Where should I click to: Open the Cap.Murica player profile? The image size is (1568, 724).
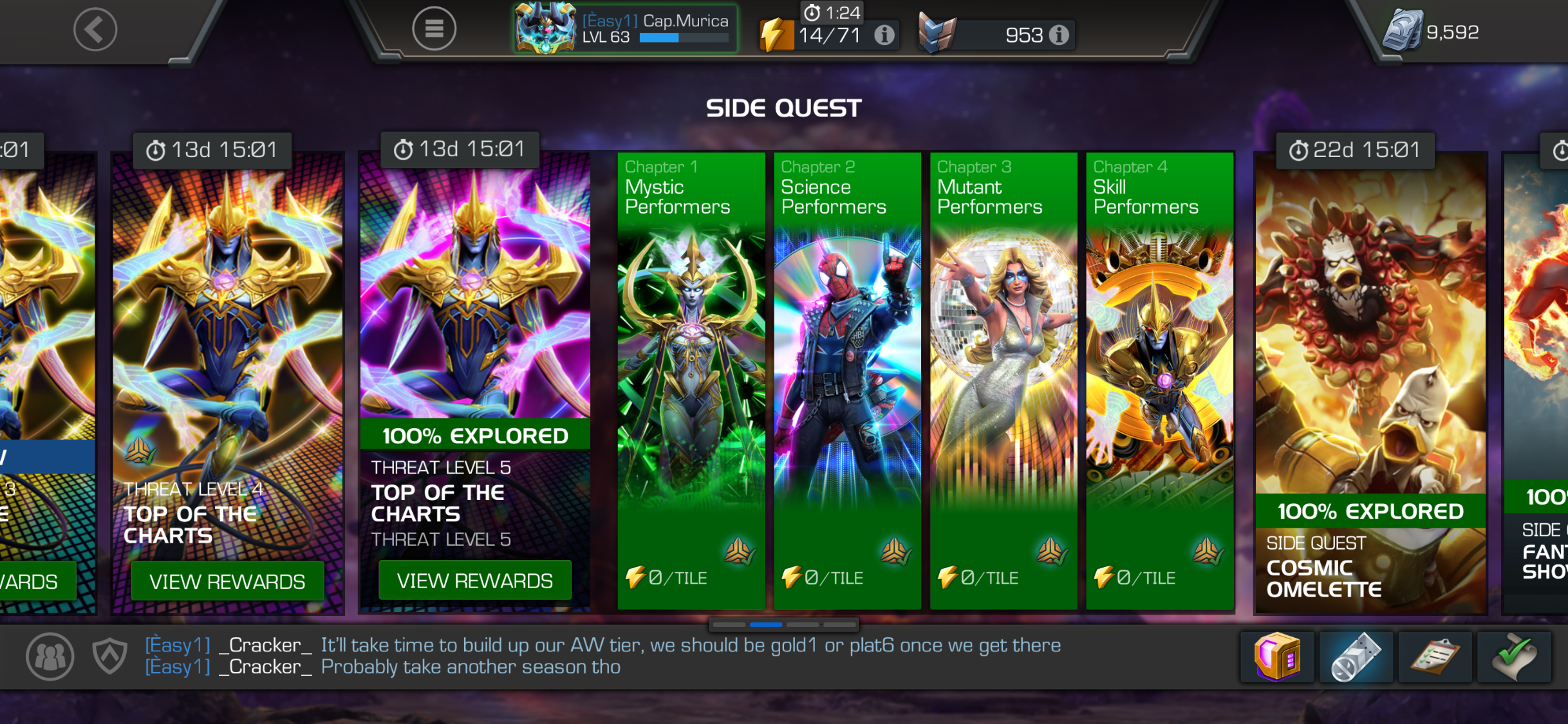coord(626,29)
